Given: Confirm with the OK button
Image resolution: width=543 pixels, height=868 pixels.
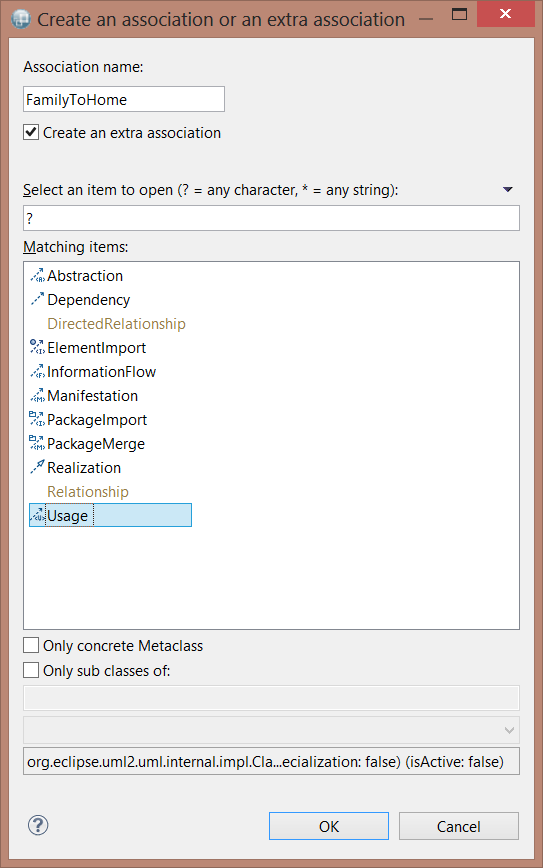Looking at the screenshot, I should [329, 826].
